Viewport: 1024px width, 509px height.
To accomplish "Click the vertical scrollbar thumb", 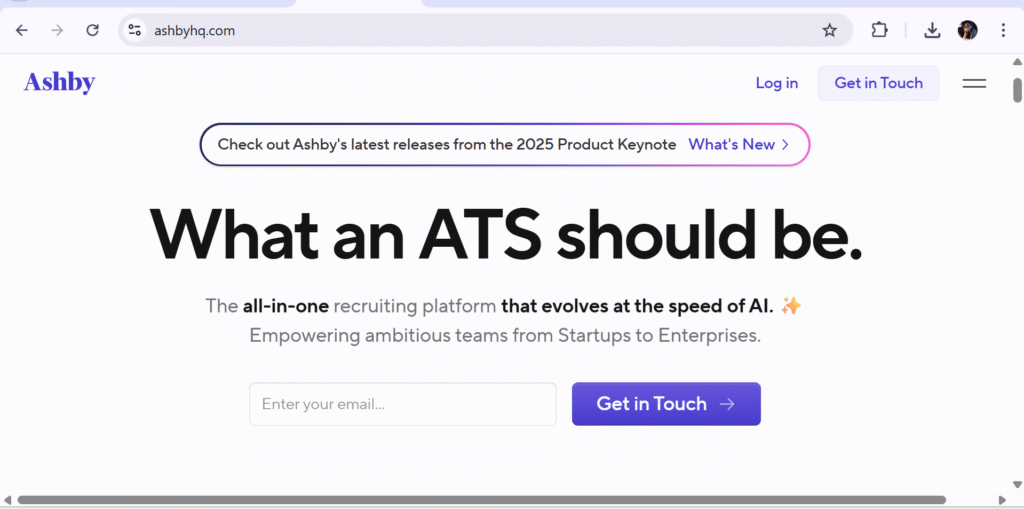I will pos(1017,90).
